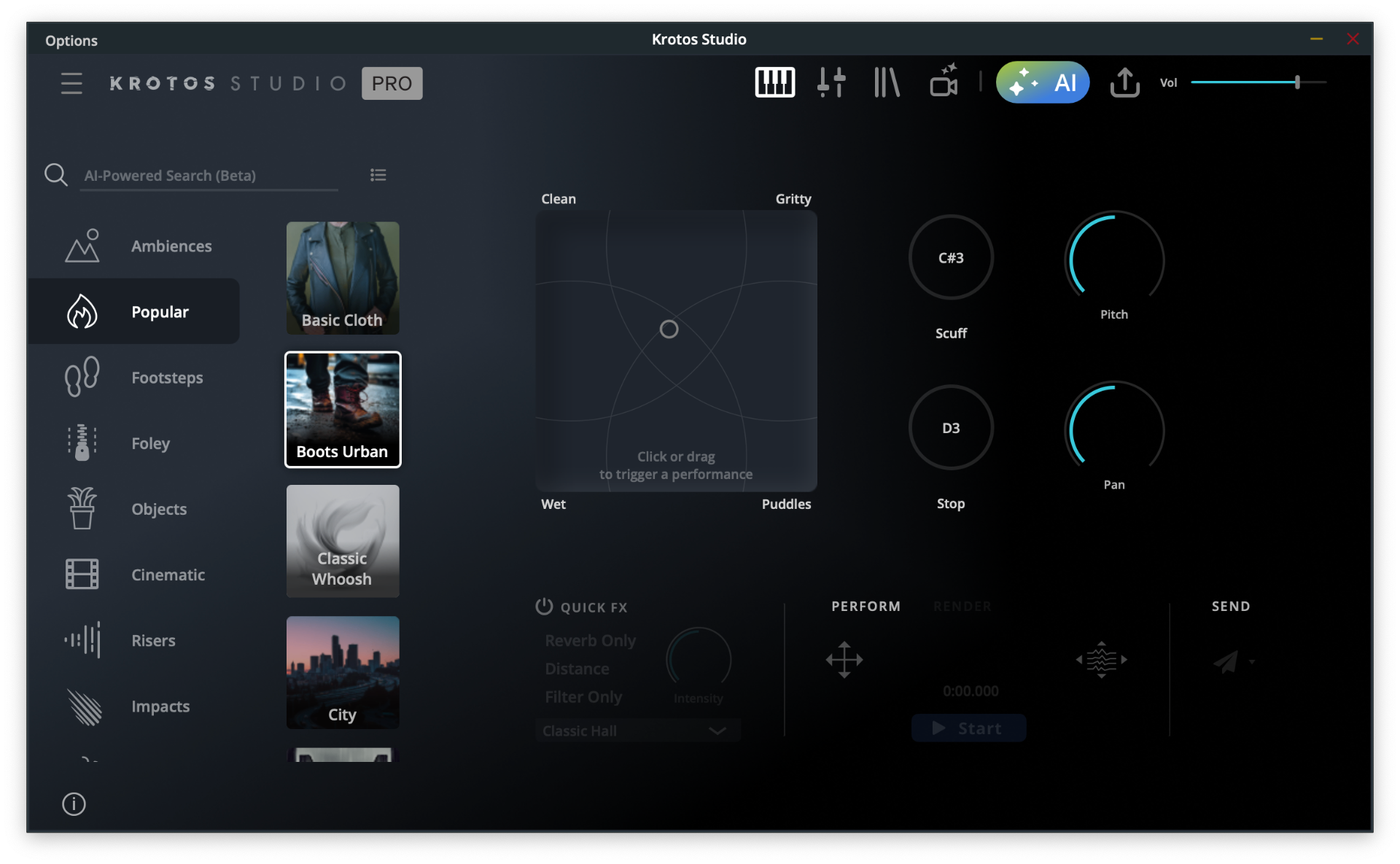
Task: Toggle the list view icon
Action: pyautogui.click(x=378, y=175)
